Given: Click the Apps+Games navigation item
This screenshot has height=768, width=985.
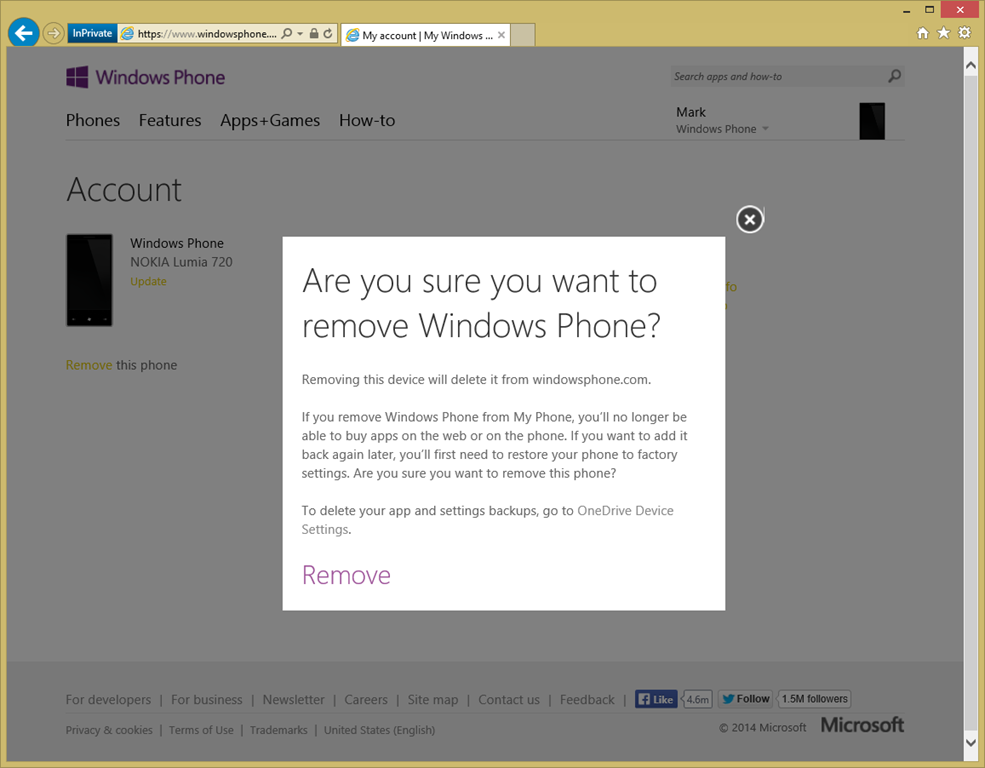Looking at the screenshot, I should [270, 120].
